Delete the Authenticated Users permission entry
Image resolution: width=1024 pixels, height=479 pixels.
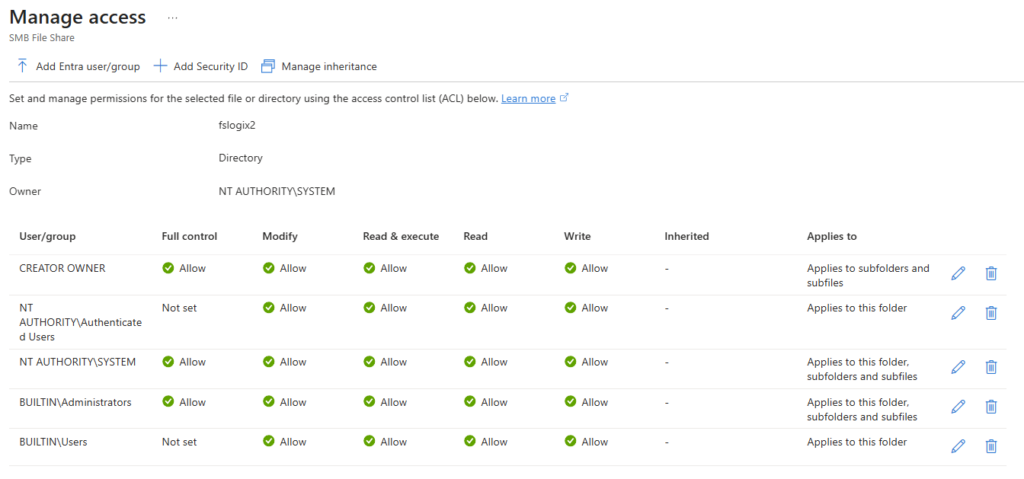click(x=991, y=313)
